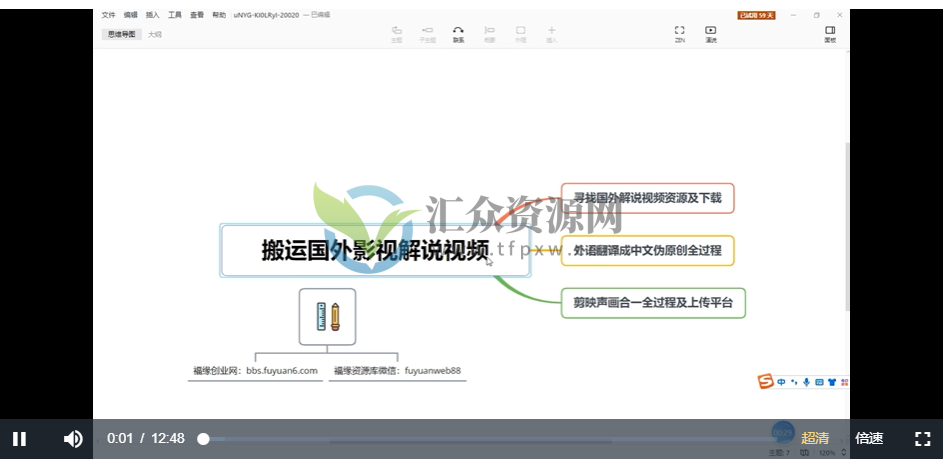This screenshot has width=943, height=459.
Task: Open the Sogou skin shirt icon
Action: pos(832,382)
